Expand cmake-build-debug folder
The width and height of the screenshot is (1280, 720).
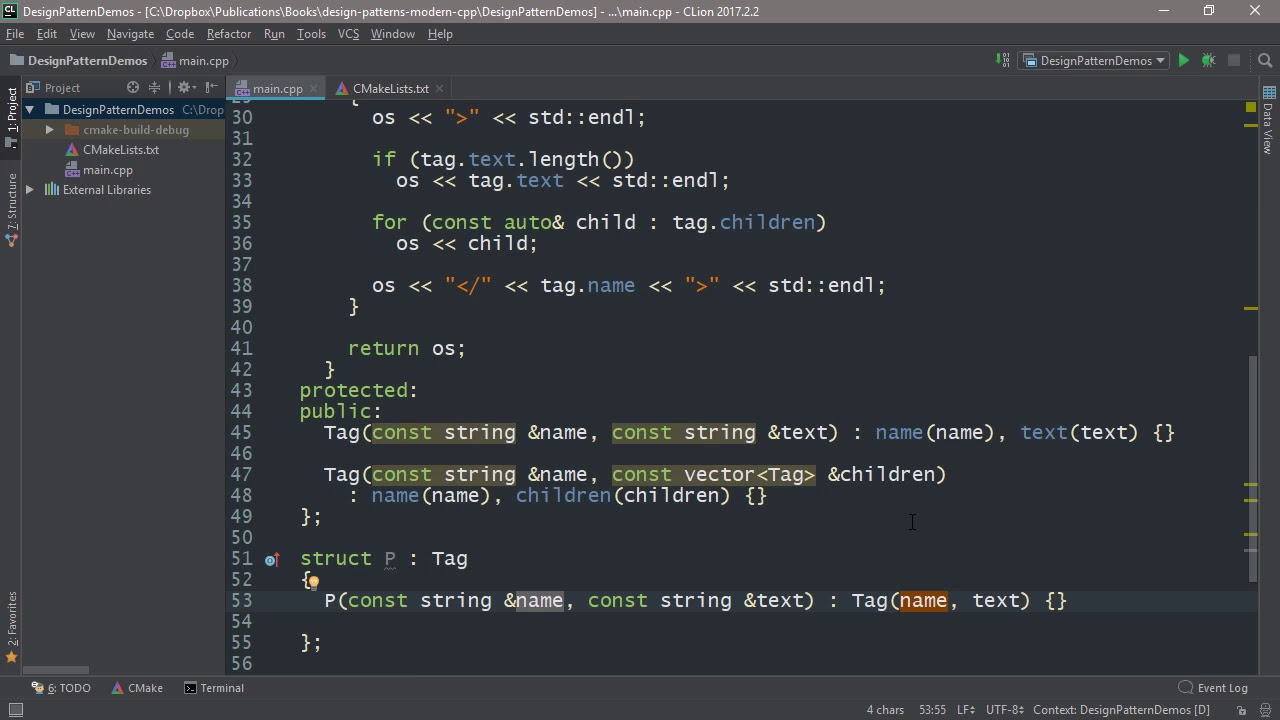[49, 130]
